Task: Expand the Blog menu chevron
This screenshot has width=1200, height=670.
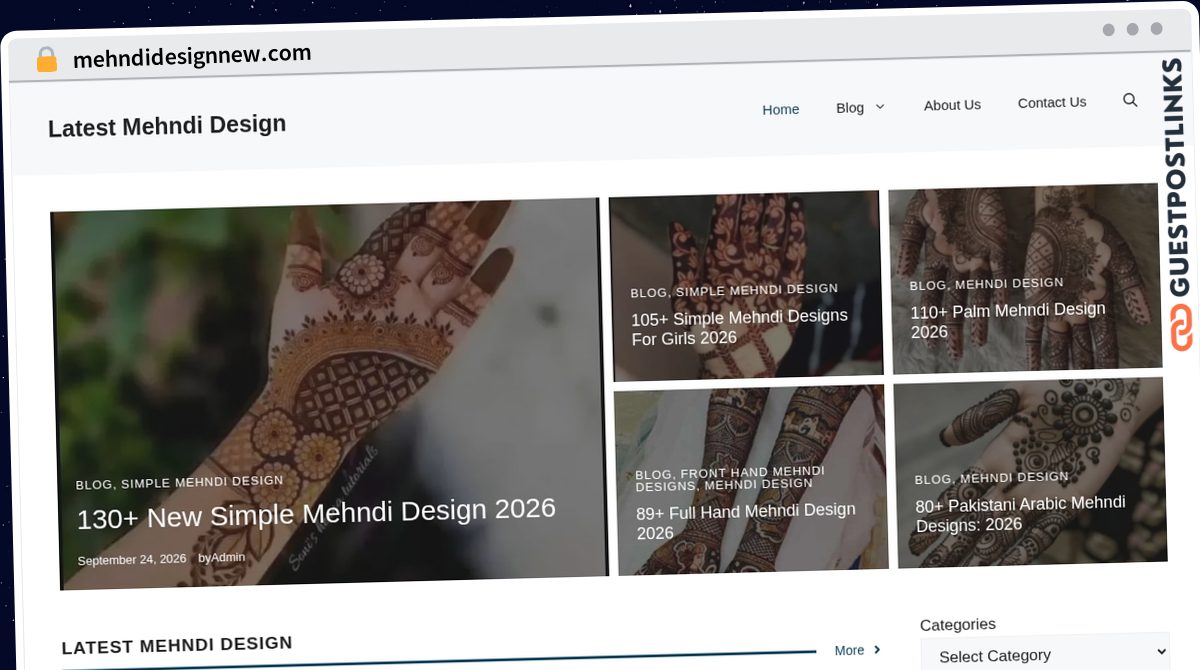Action: [880, 107]
